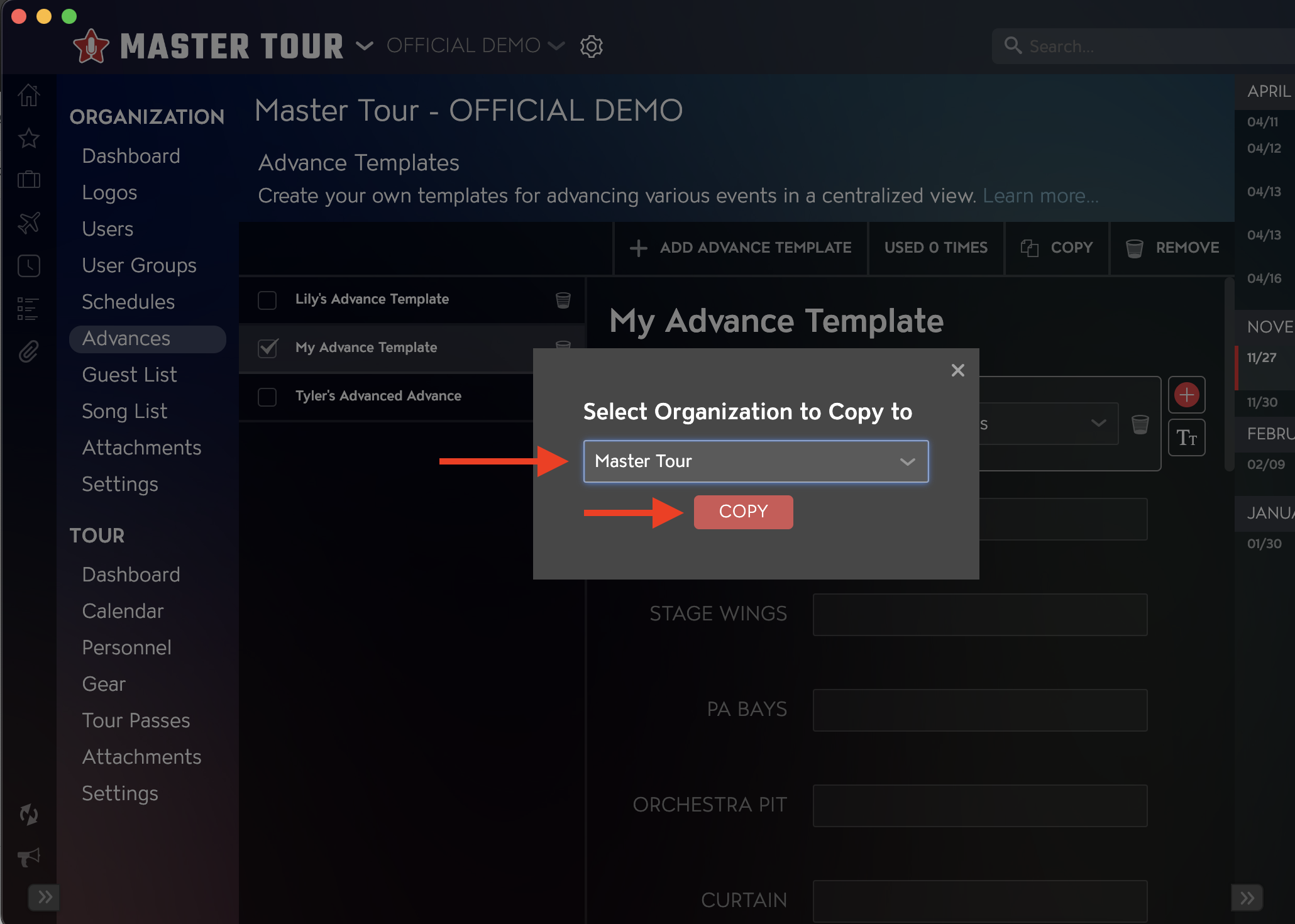Screen dimensions: 1295x924
Task: Click USED 0 TIMES in the toolbar
Action: click(936, 248)
